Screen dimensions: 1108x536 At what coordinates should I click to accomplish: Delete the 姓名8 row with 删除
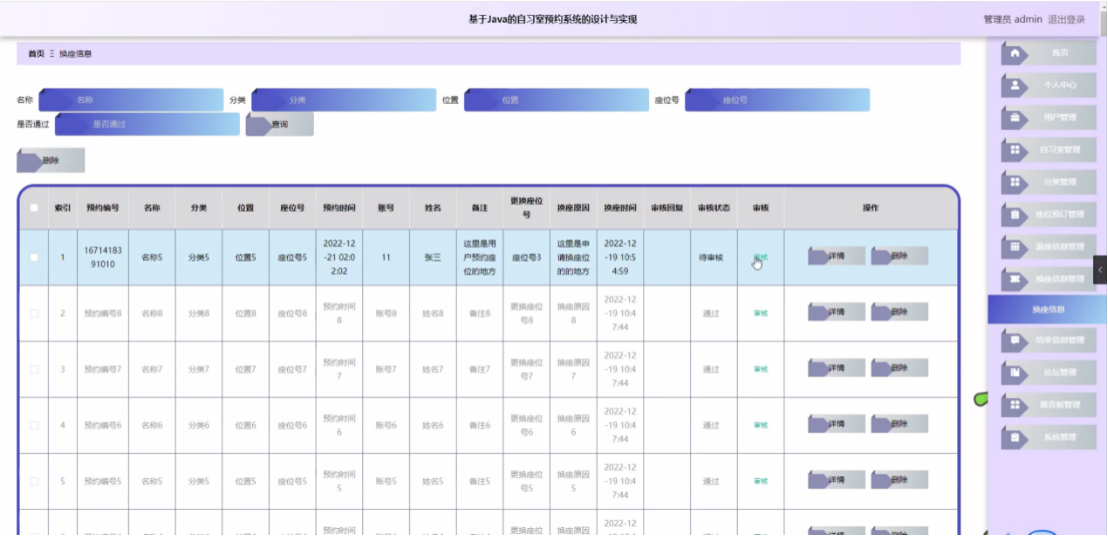pos(900,311)
